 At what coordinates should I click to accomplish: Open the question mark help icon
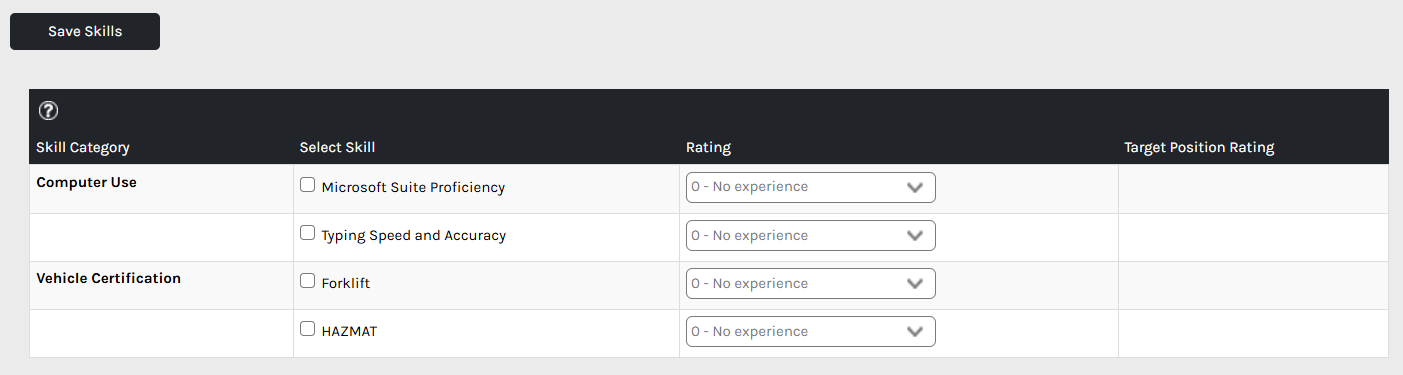[48, 111]
